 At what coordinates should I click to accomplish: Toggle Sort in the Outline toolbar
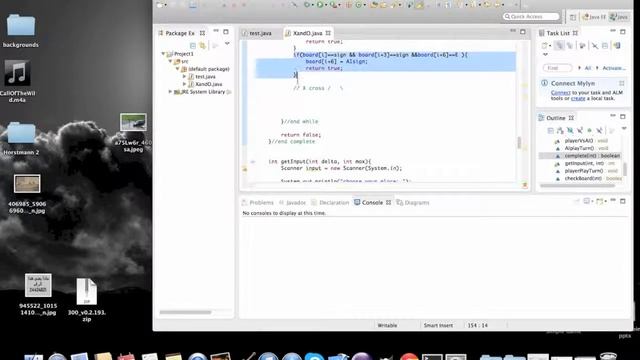coord(560,131)
